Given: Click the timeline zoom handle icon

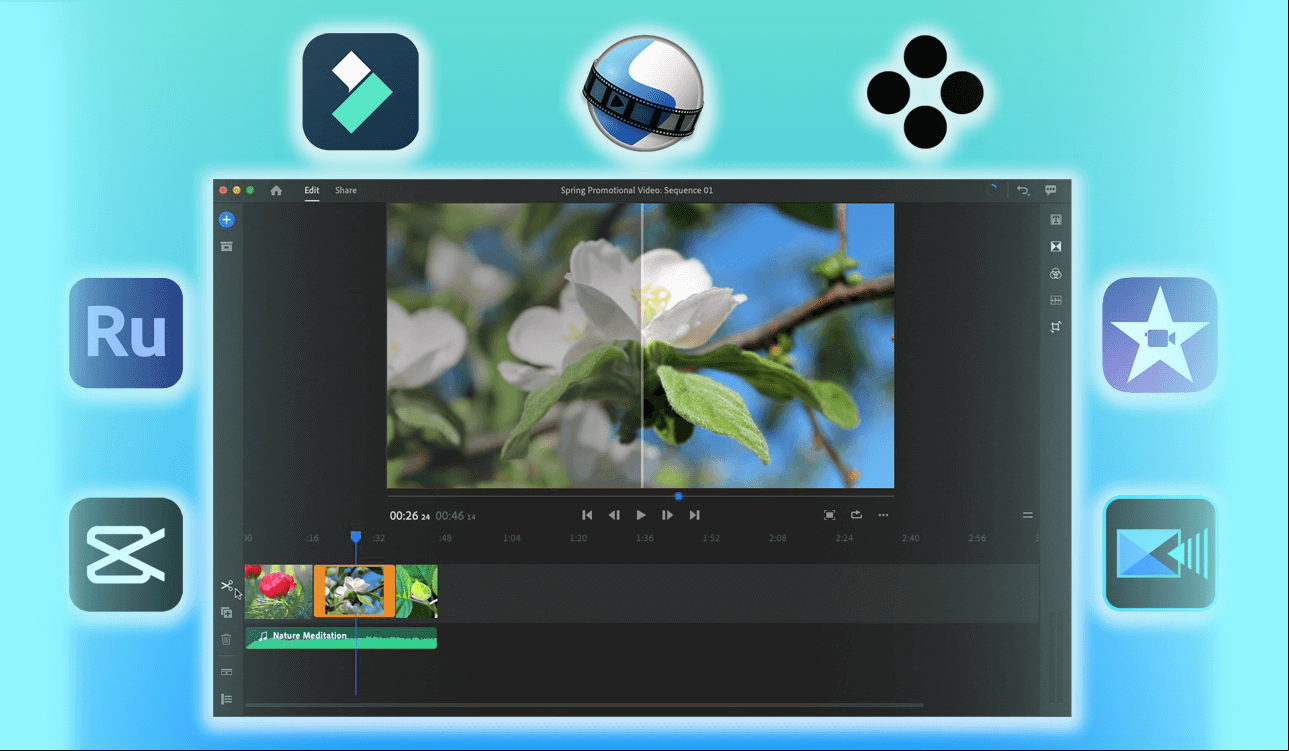Looking at the screenshot, I should 1027,516.
